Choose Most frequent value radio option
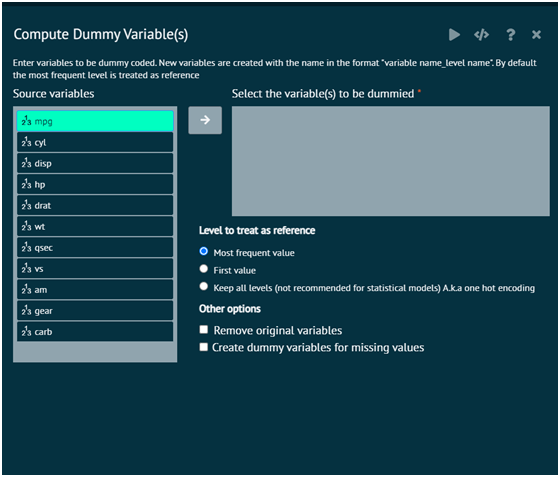The width and height of the screenshot is (560, 477). pos(204,251)
